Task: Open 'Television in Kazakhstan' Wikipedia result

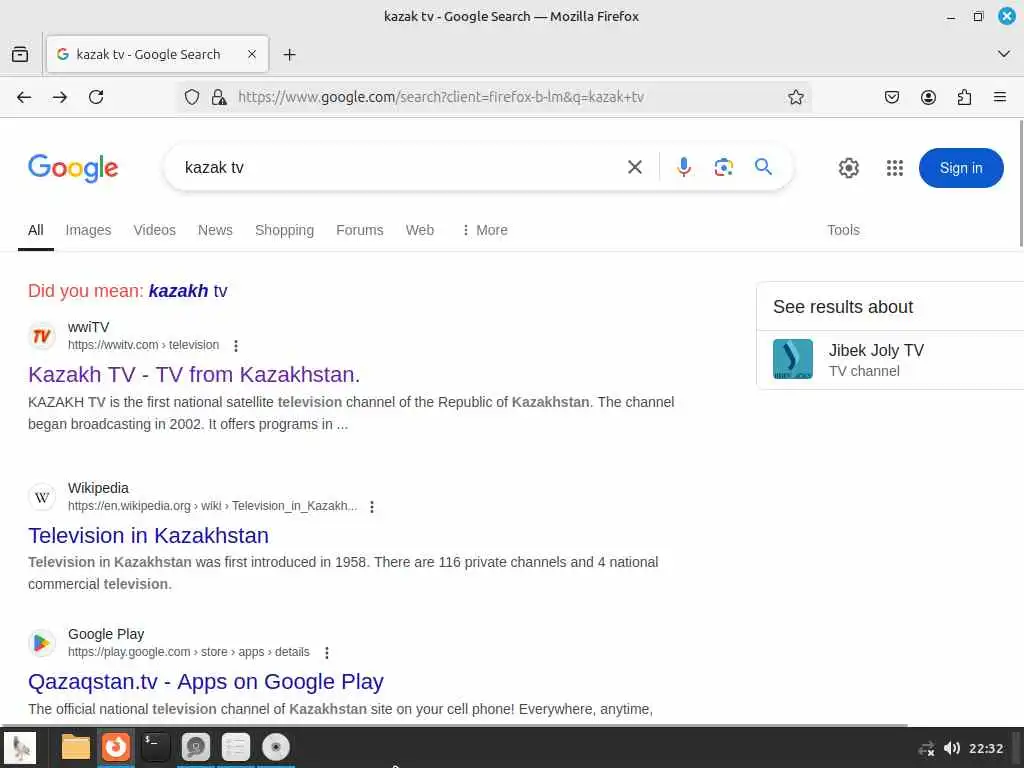Action: (148, 536)
